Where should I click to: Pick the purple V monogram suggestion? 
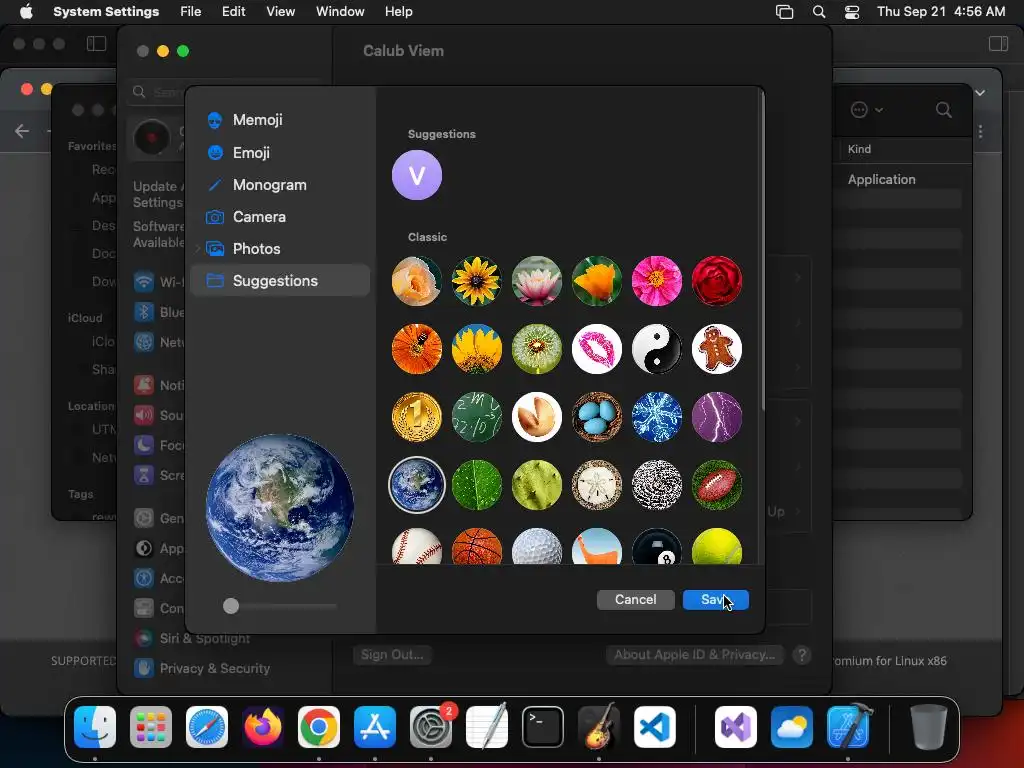pyautogui.click(x=417, y=175)
